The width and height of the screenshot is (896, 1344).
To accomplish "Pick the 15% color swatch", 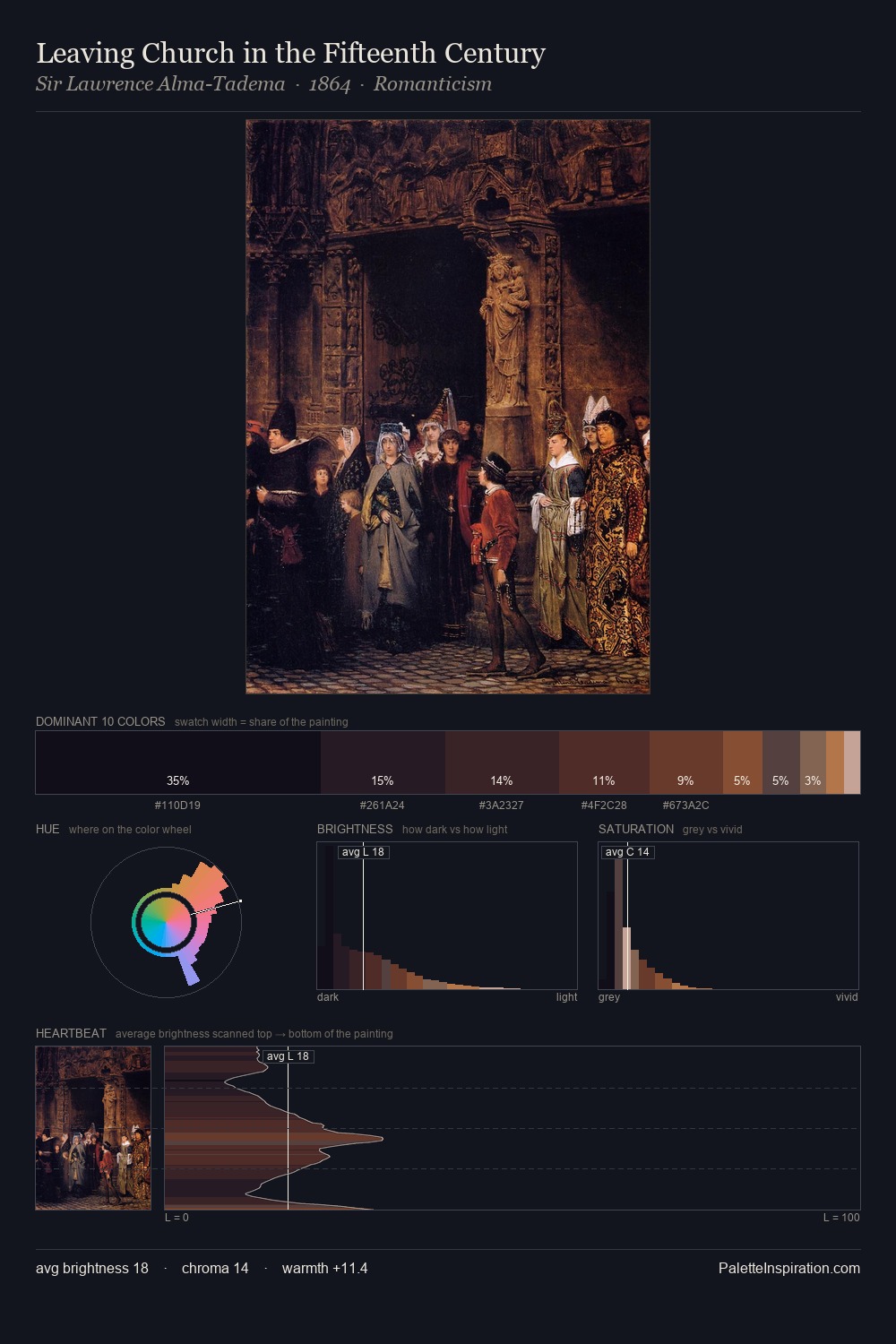I will coord(383,762).
